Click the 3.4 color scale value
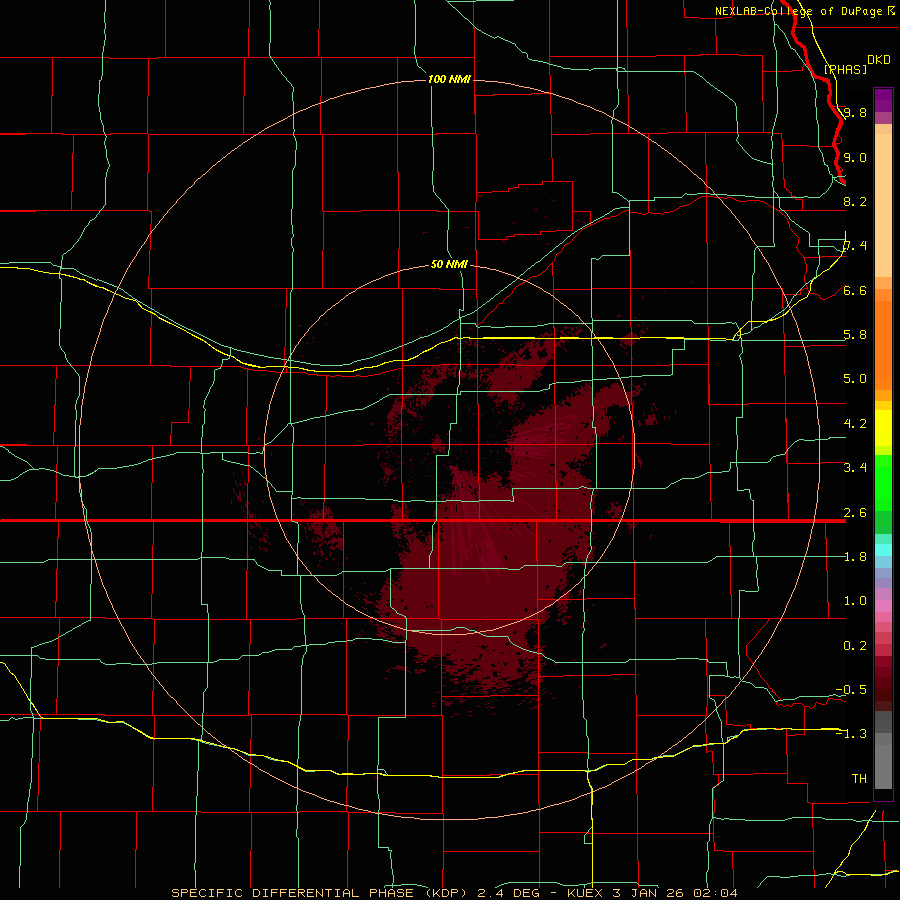900x900 pixels. tap(855, 468)
